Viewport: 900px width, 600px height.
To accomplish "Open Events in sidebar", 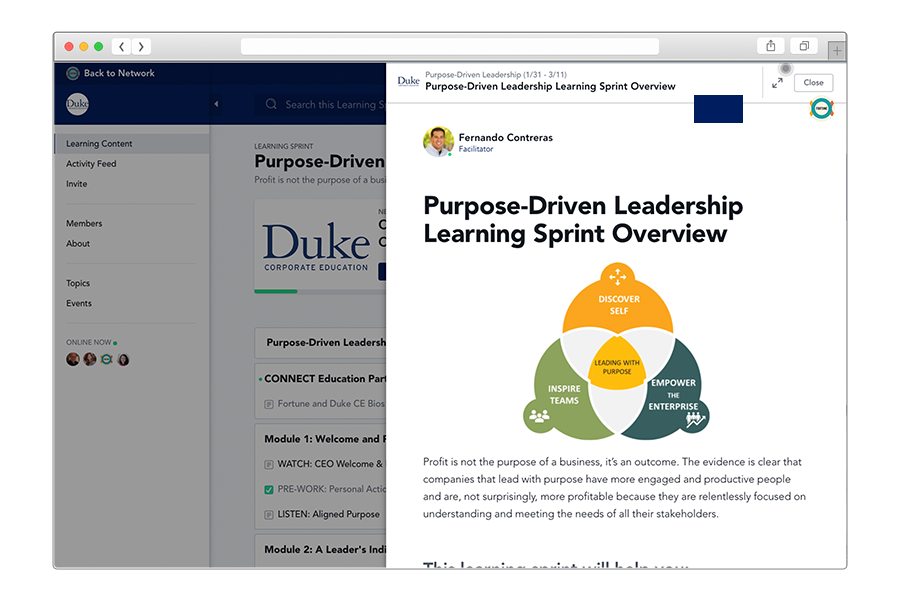I will pos(79,303).
